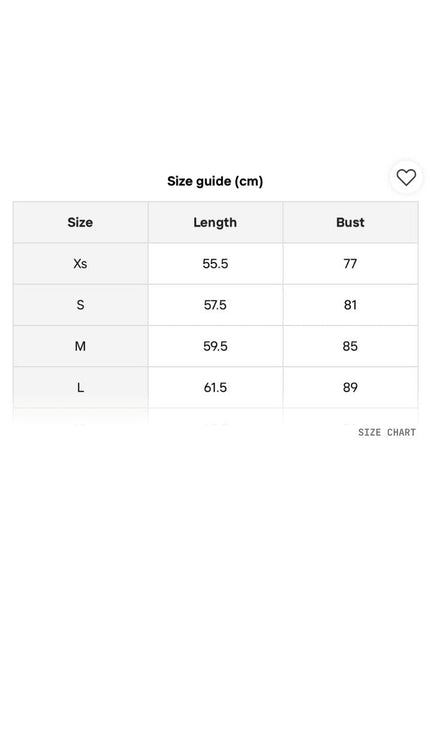Choose the L size row label
The image size is (430, 752).
tap(80, 387)
